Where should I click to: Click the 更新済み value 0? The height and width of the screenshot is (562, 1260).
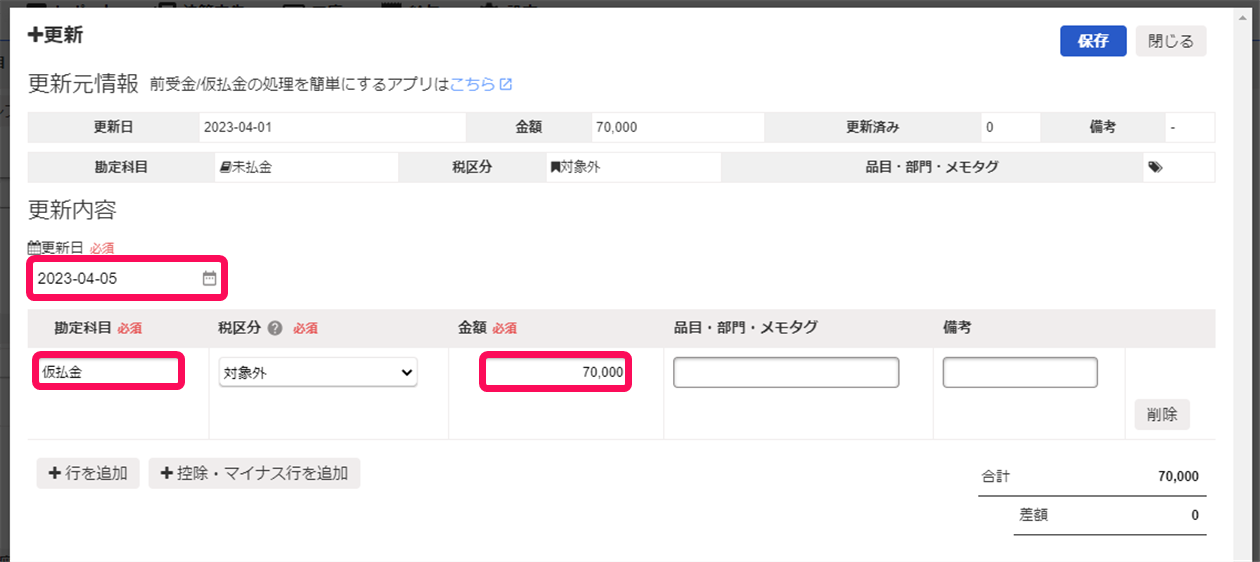click(x=990, y=127)
